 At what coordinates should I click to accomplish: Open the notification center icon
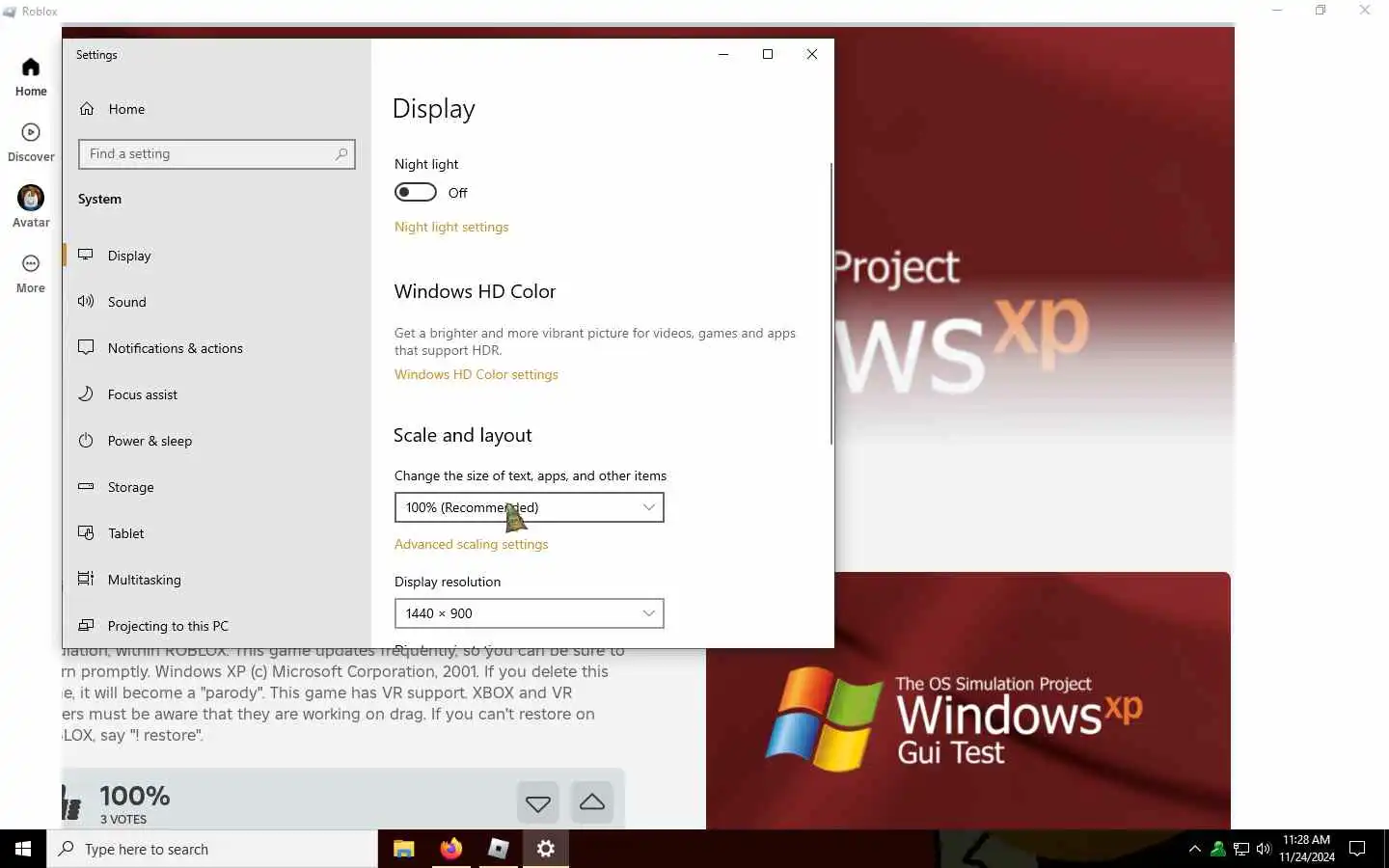point(1357,849)
